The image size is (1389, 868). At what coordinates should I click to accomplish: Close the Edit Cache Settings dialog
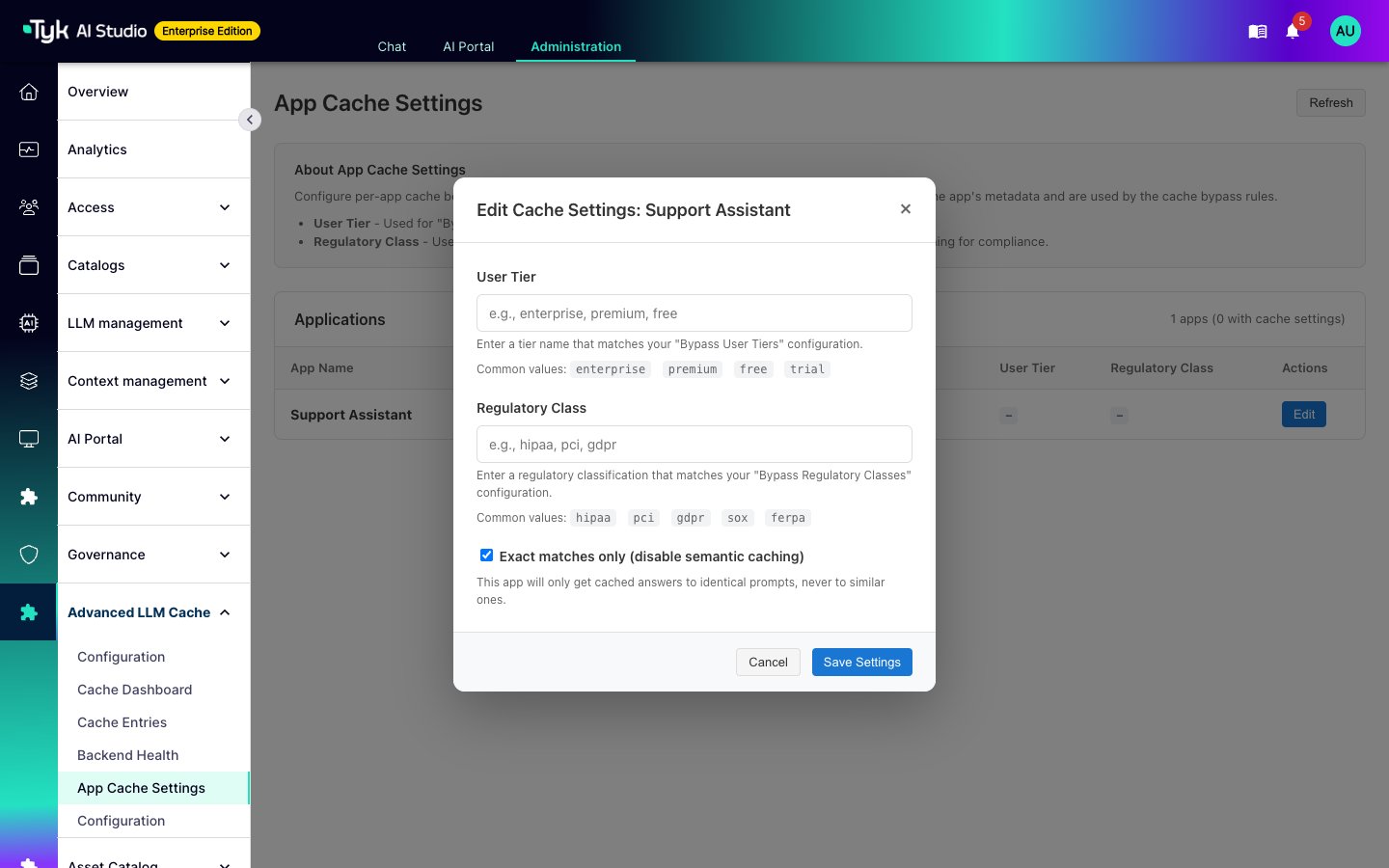point(906,209)
